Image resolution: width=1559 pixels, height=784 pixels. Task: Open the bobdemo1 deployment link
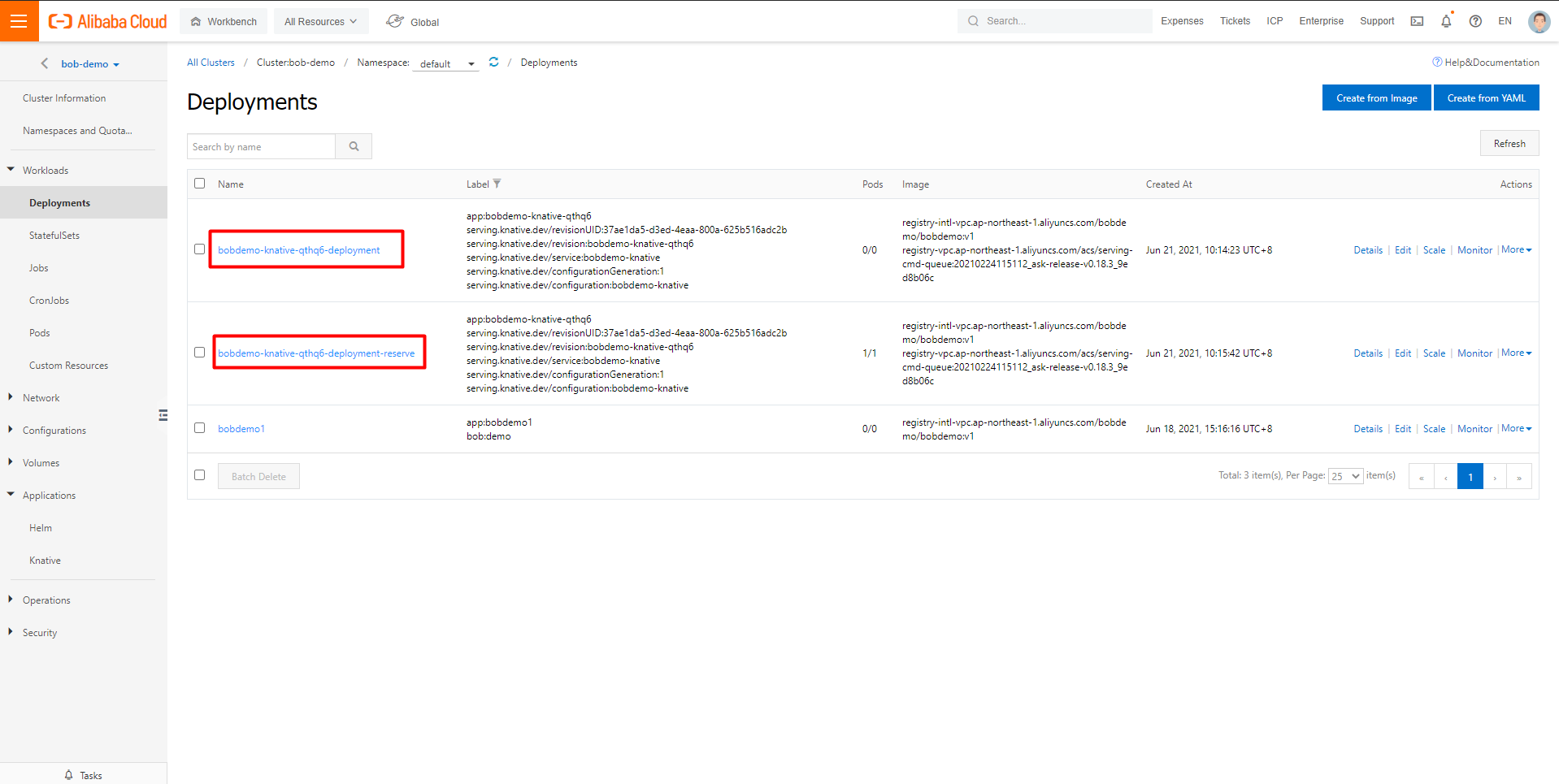(x=241, y=429)
